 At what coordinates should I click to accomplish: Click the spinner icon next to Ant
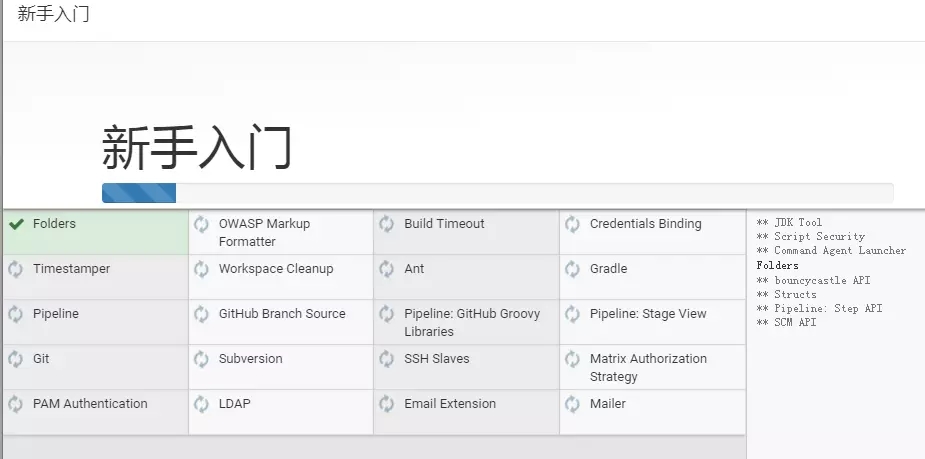386,269
